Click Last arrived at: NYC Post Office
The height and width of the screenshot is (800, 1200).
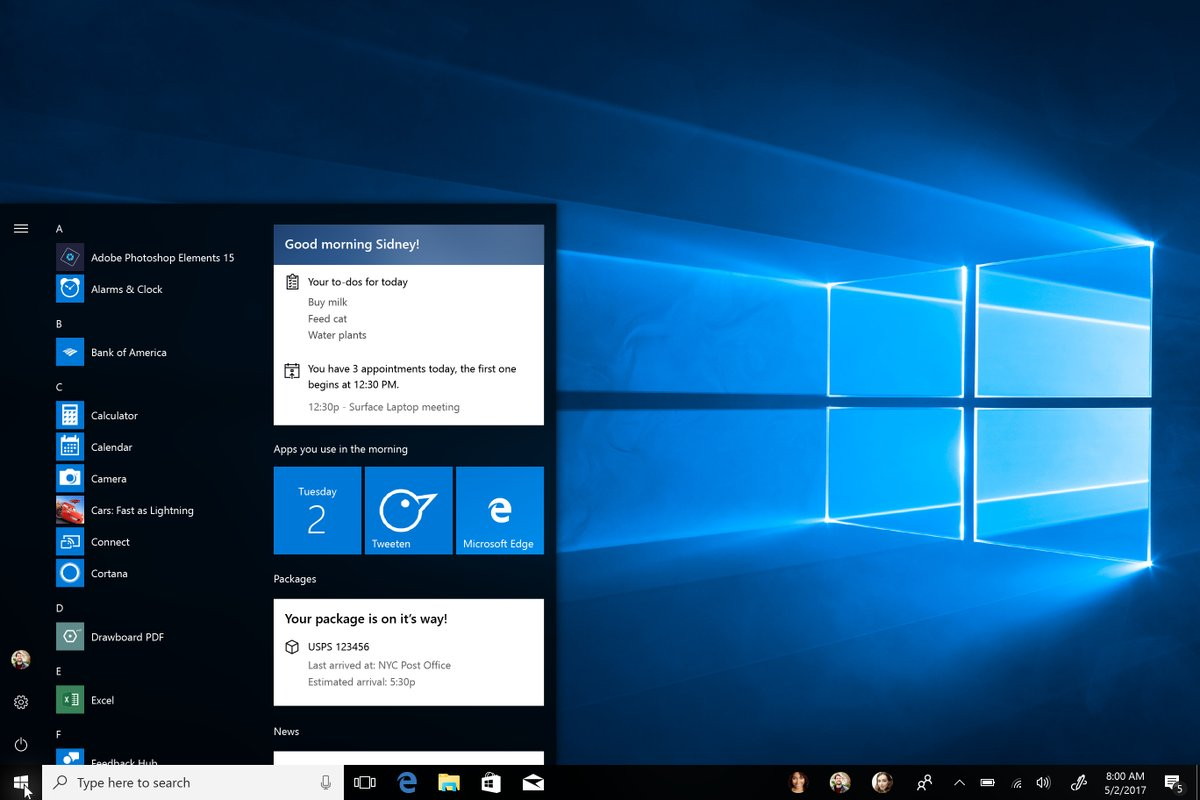tap(379, 665)
